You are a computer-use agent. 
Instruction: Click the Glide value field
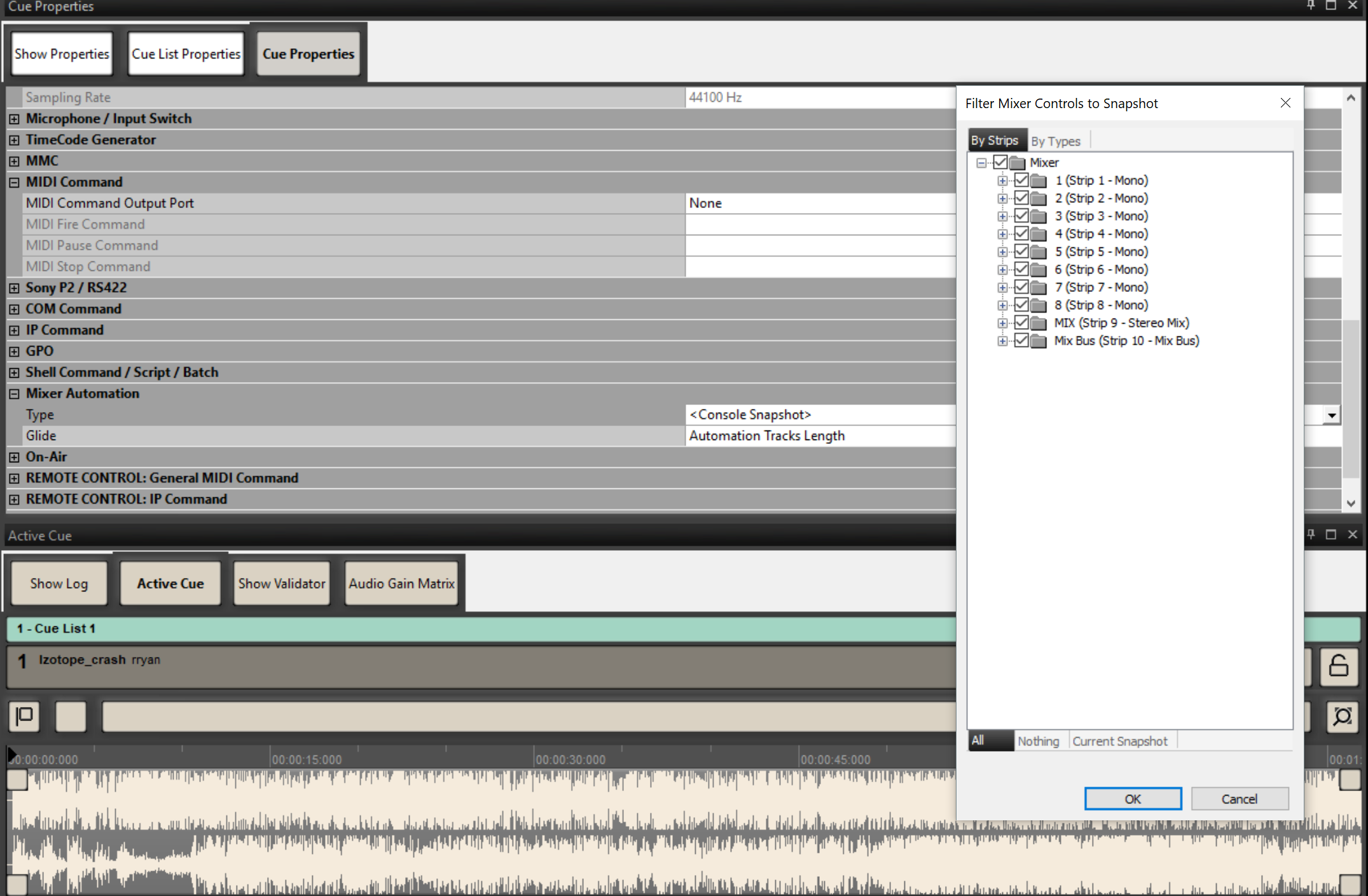coord(820,436)
